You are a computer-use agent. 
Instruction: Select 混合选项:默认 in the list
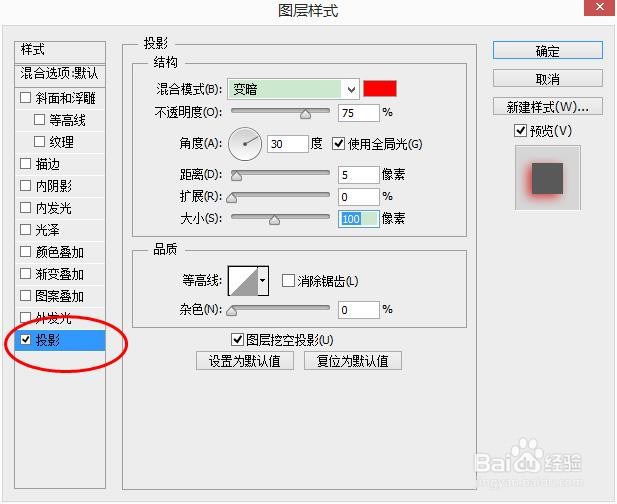tap(60, 74)
